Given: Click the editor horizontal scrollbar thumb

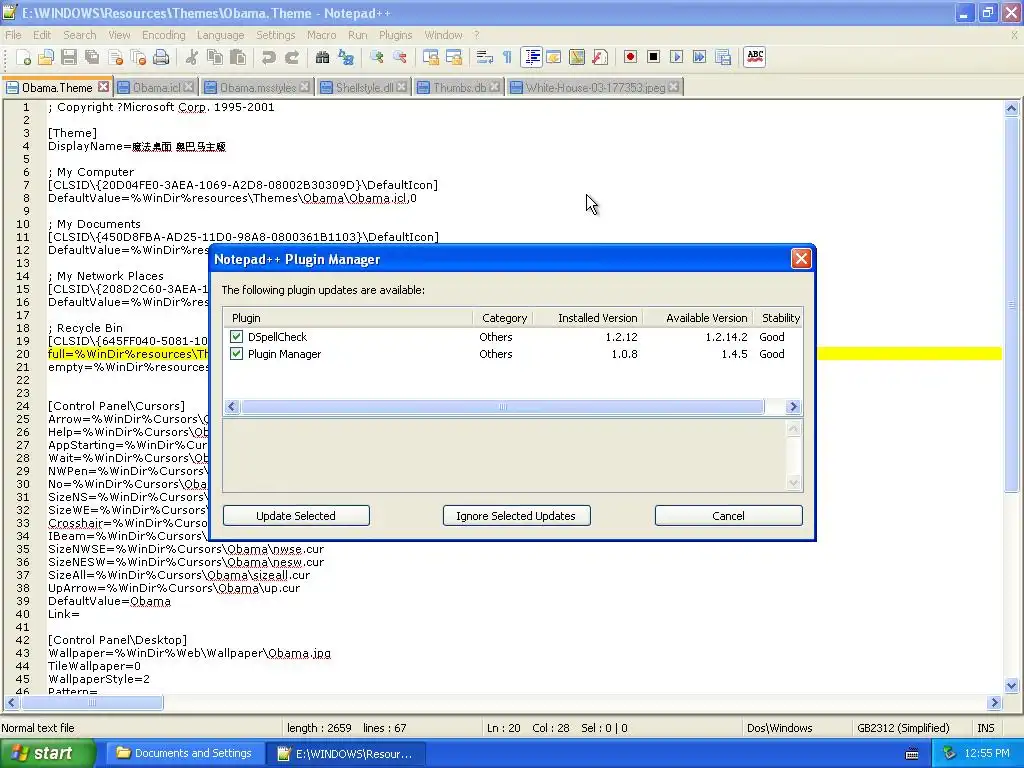Looking at the screenshot, I should [92, 703].
